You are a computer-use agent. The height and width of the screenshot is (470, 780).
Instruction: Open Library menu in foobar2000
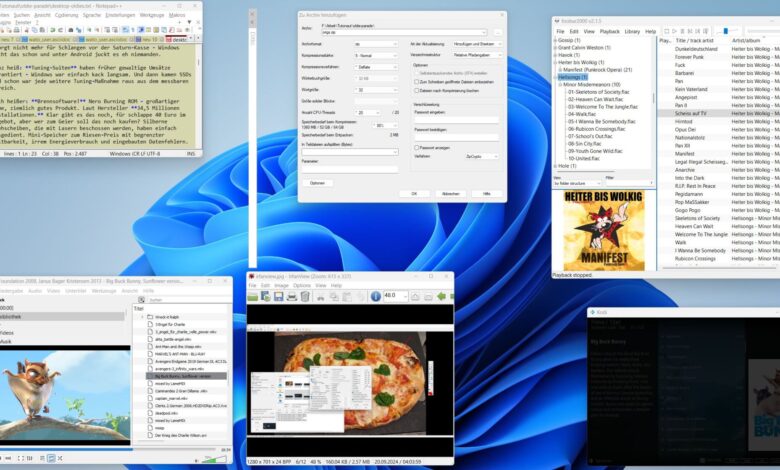pos(632,31)
